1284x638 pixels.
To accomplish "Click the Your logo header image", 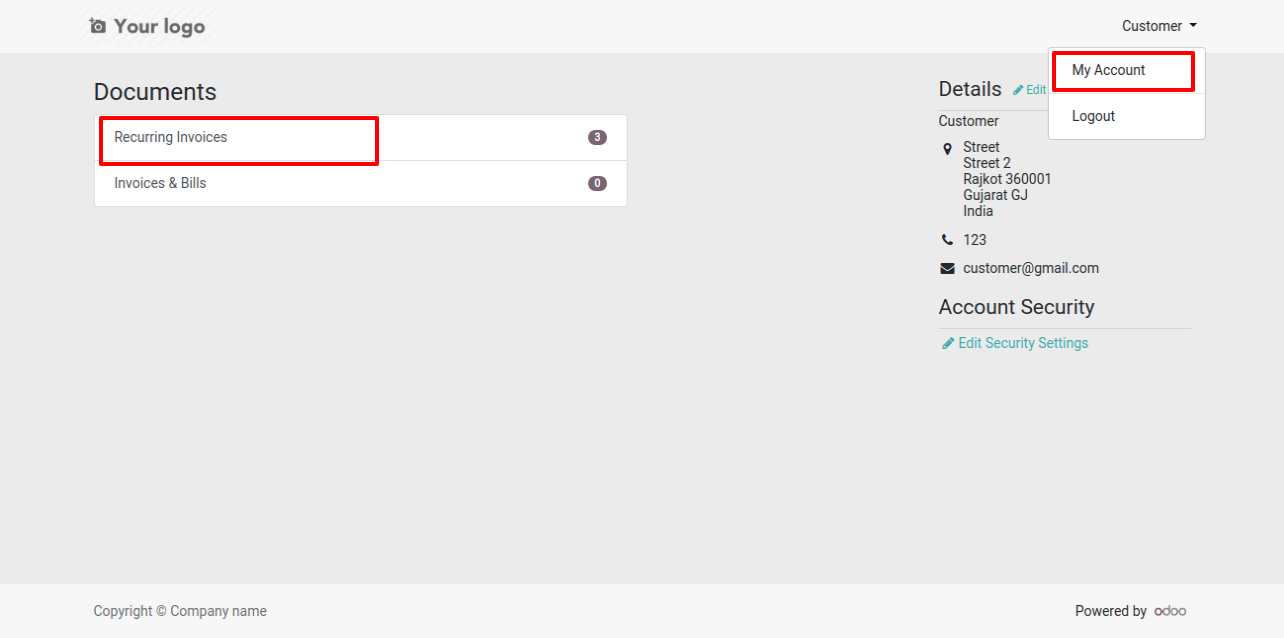I will point(148,26).
